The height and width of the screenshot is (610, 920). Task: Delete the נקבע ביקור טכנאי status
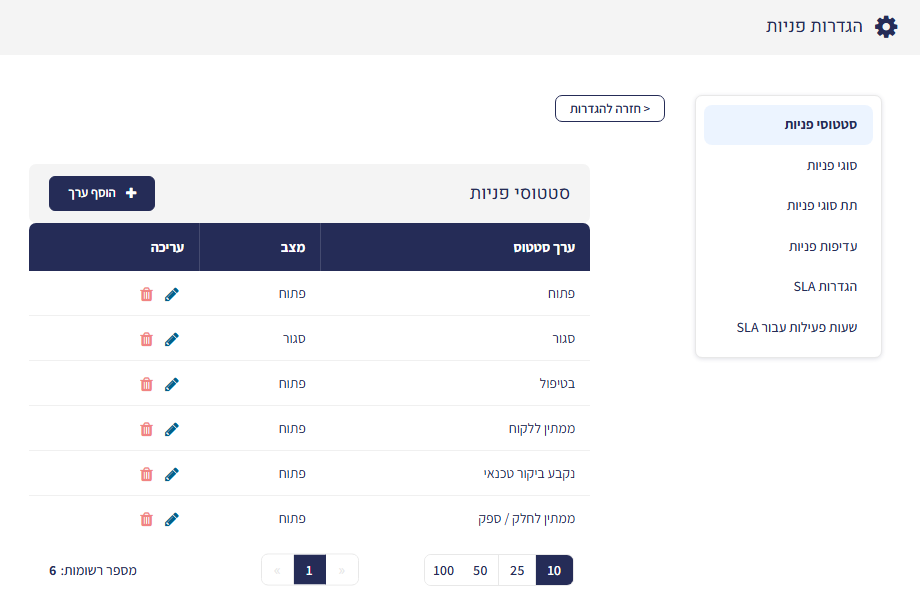147,474
